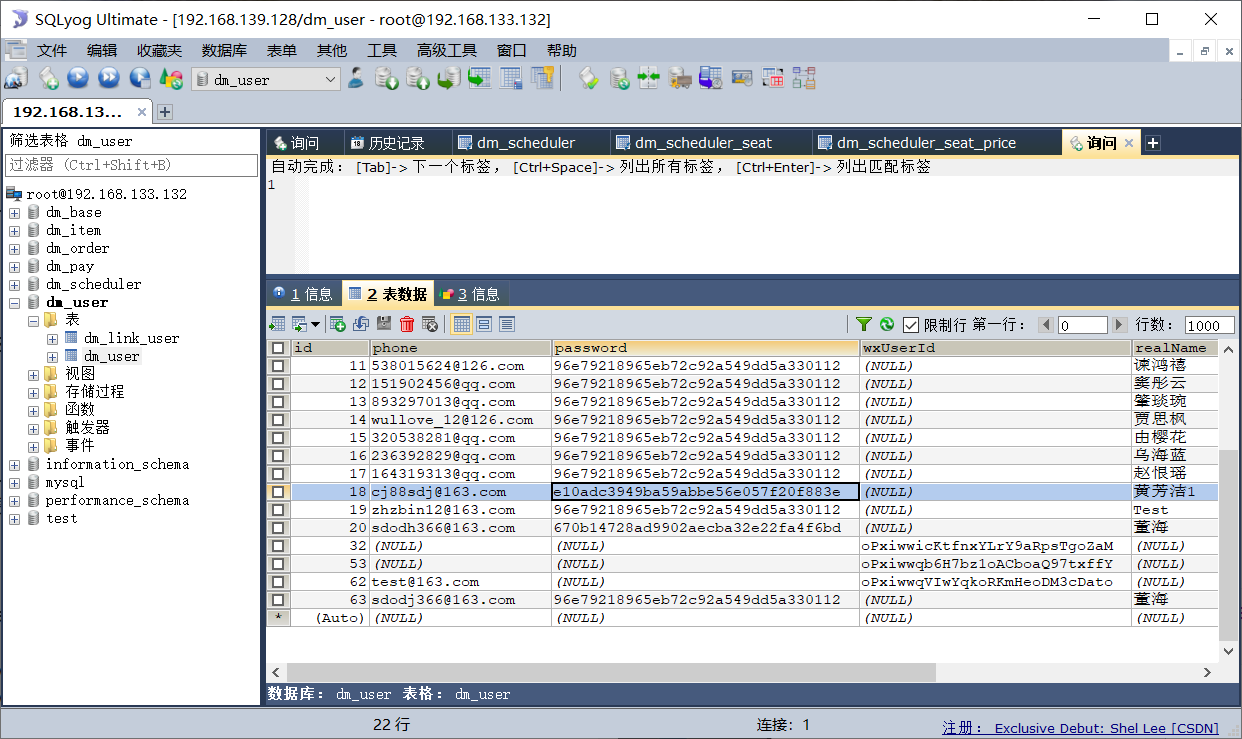Image resolution: width=1242 pixels, height=739 pixels.
Task: Click the schema synchronization tool icon
Action: pyautogui.click(x=649, y=79)
